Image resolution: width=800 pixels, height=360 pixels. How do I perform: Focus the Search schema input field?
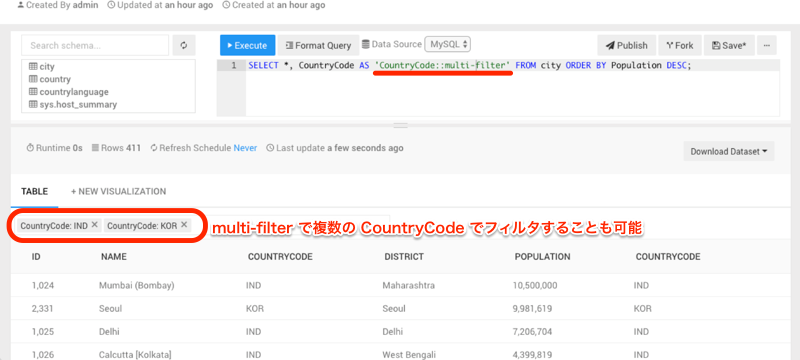coord(95,45)
